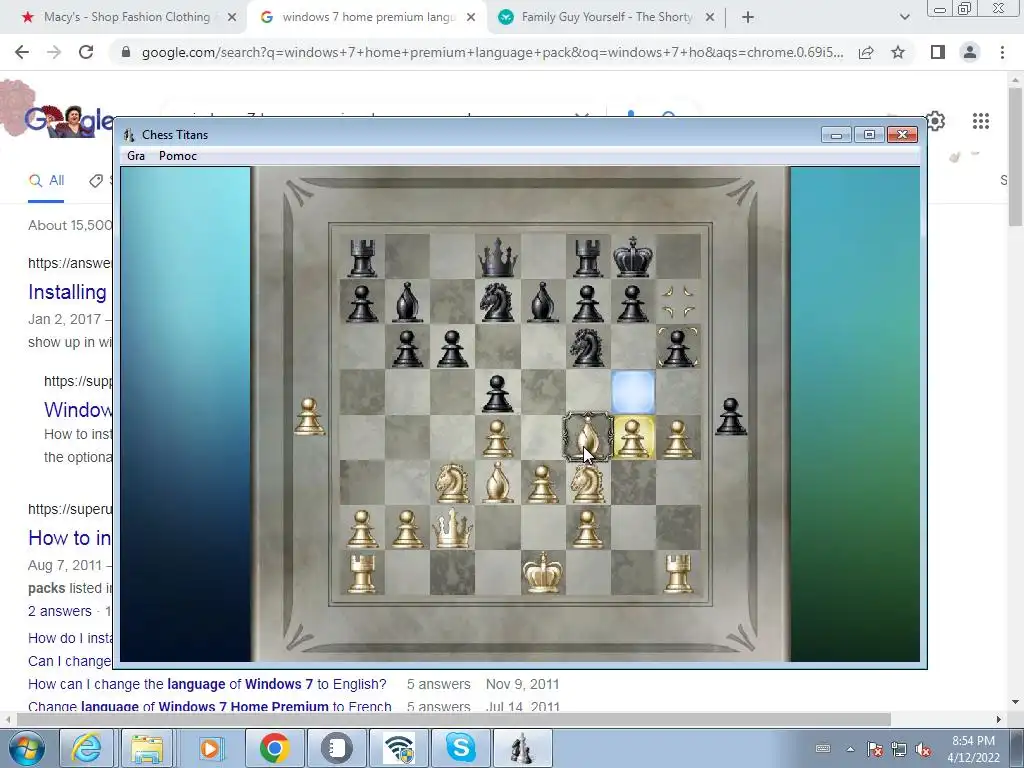Select the black rook beside the black king
The width and height of the screenshot is (1024, 768).
(588, 258)
